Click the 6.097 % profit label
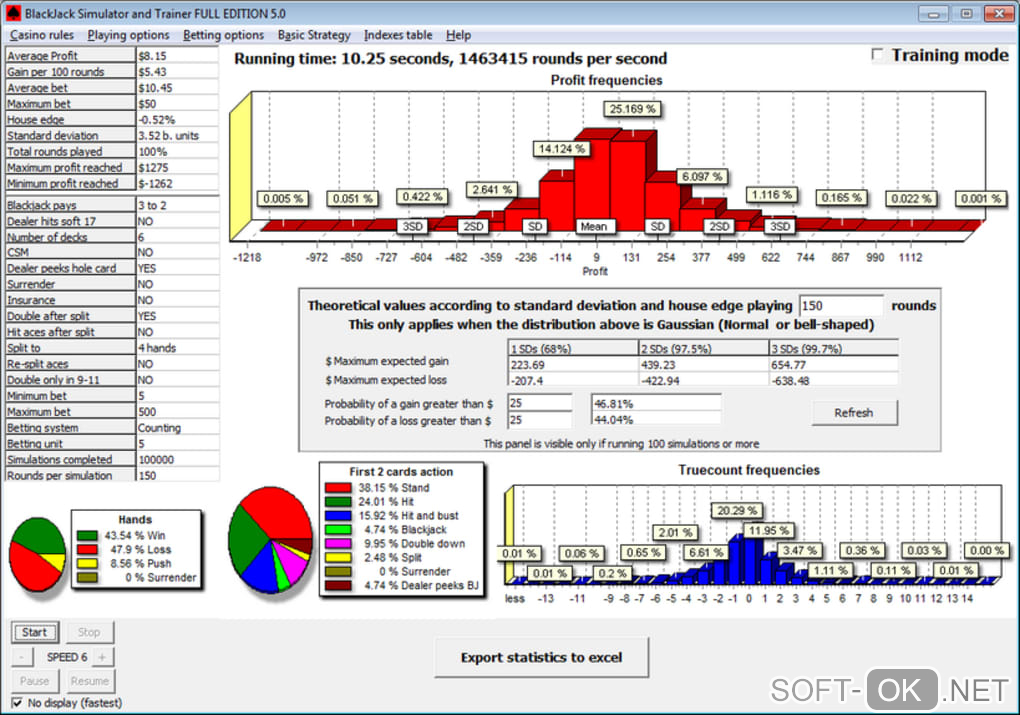The height and width of the screenshot is (715, 1020). pos(703,176)
